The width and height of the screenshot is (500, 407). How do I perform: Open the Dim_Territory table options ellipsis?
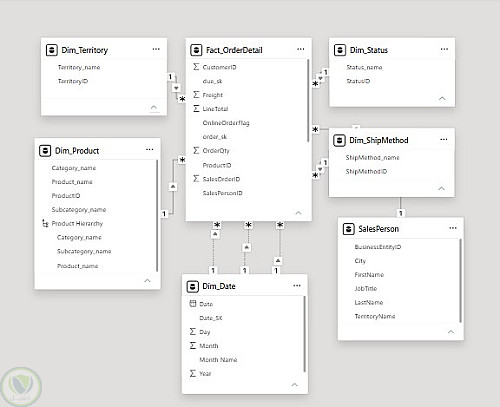click(x=156, y=49)
